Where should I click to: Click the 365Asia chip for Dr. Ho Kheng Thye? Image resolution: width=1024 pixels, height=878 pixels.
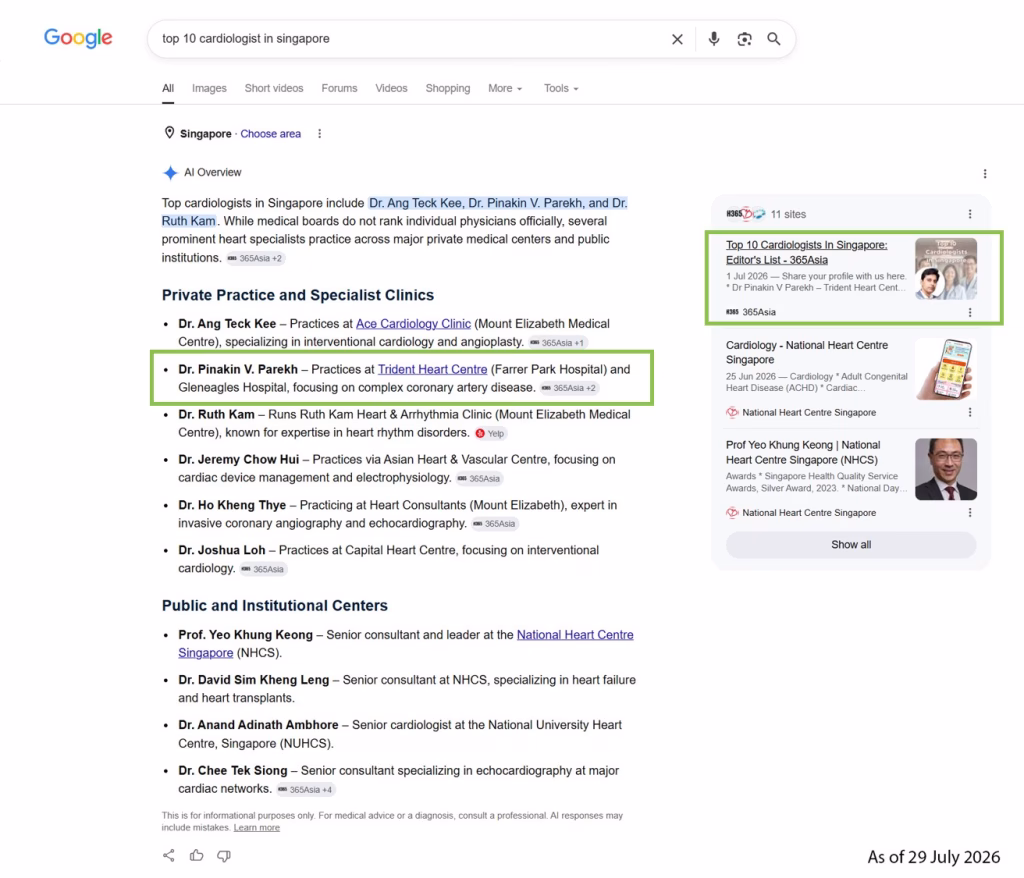click(x=494, y=524)
